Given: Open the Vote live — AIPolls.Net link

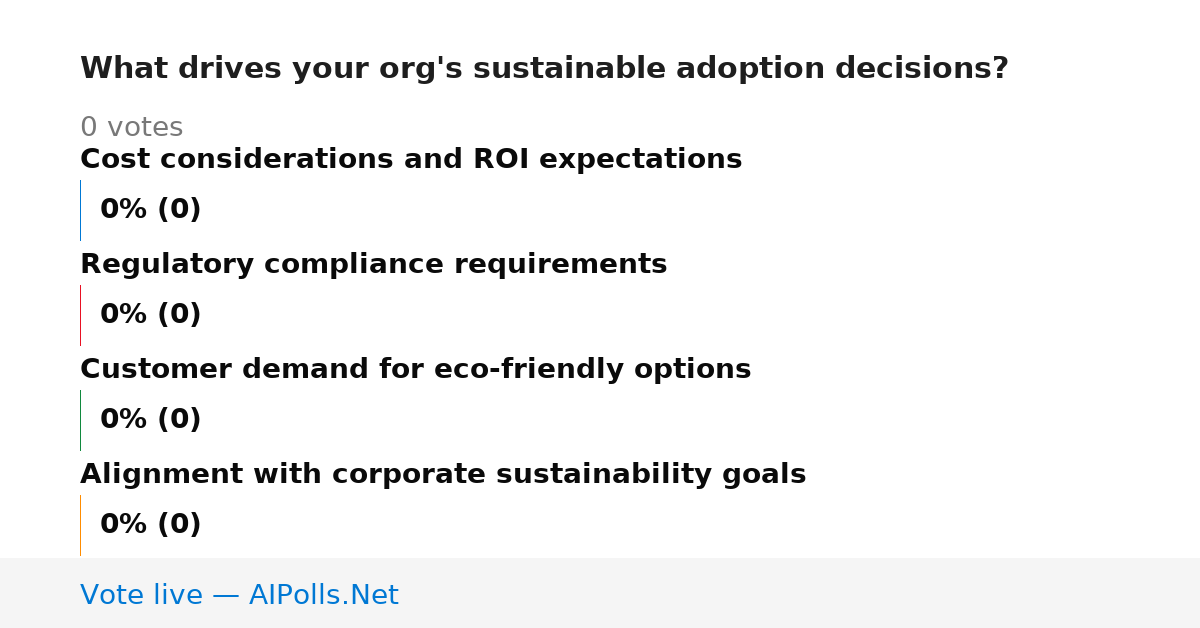Looking at the screenshot, I should (x=239, y=596).
